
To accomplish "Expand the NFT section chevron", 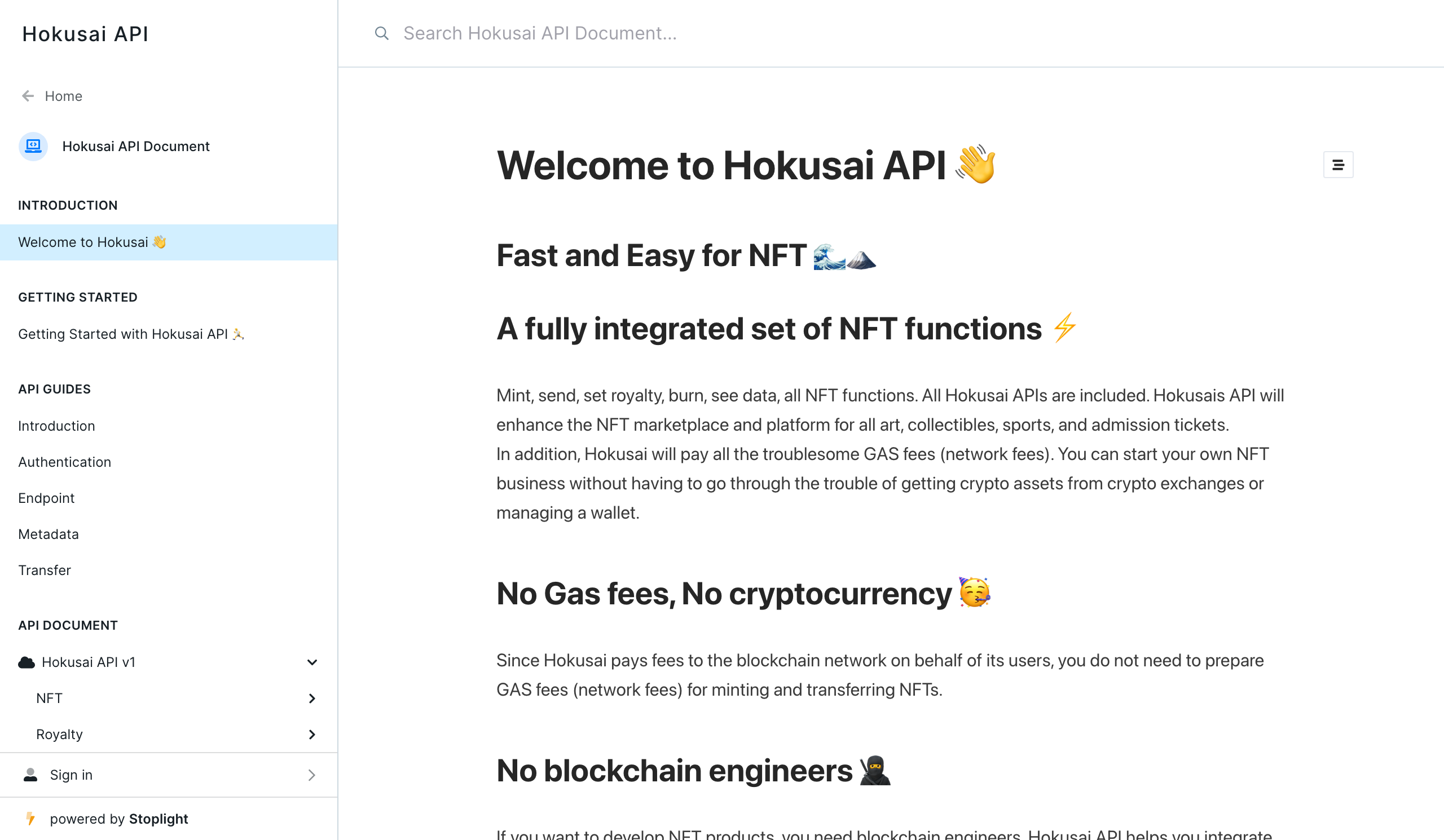I will 312,698.
